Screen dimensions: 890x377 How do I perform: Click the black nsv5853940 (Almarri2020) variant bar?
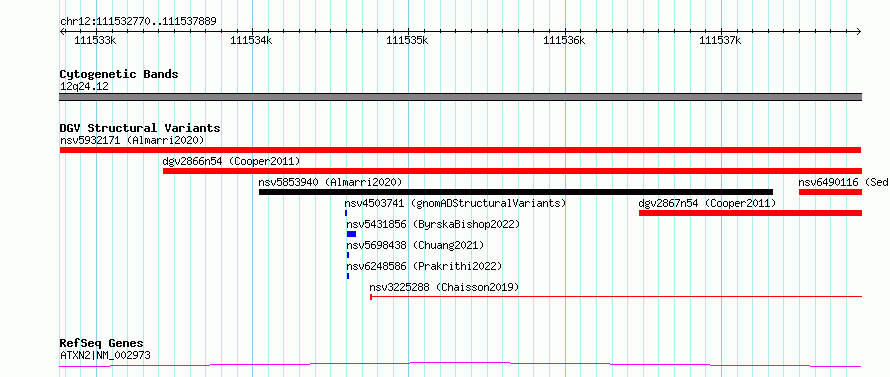click(516, 192)
